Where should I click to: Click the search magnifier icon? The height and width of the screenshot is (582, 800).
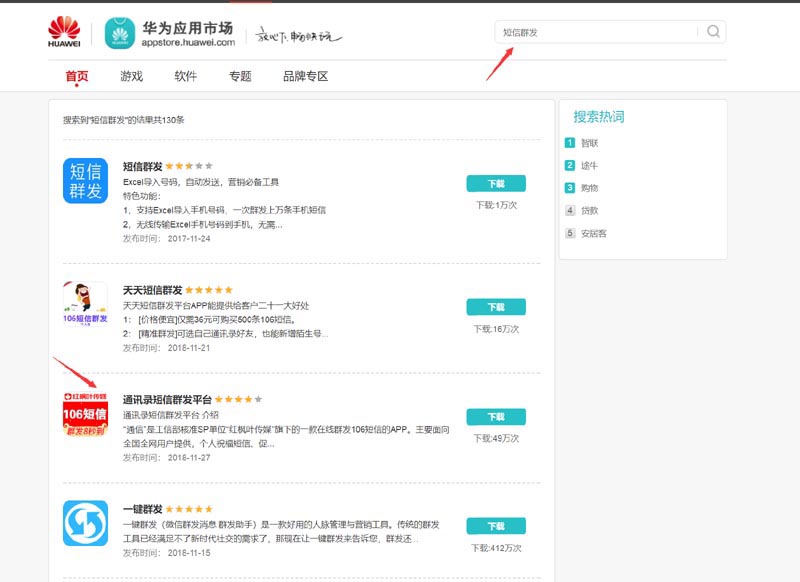tap(713, 32)
